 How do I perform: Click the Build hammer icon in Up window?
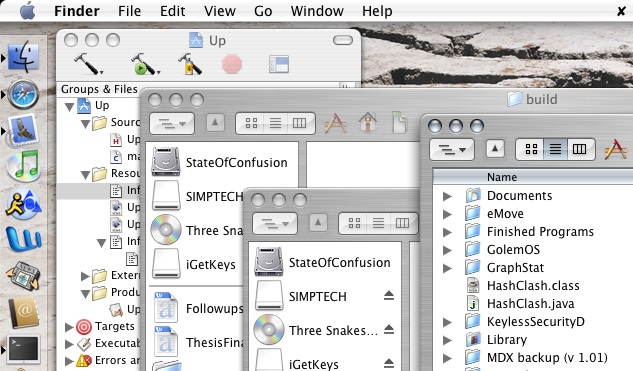88,64
